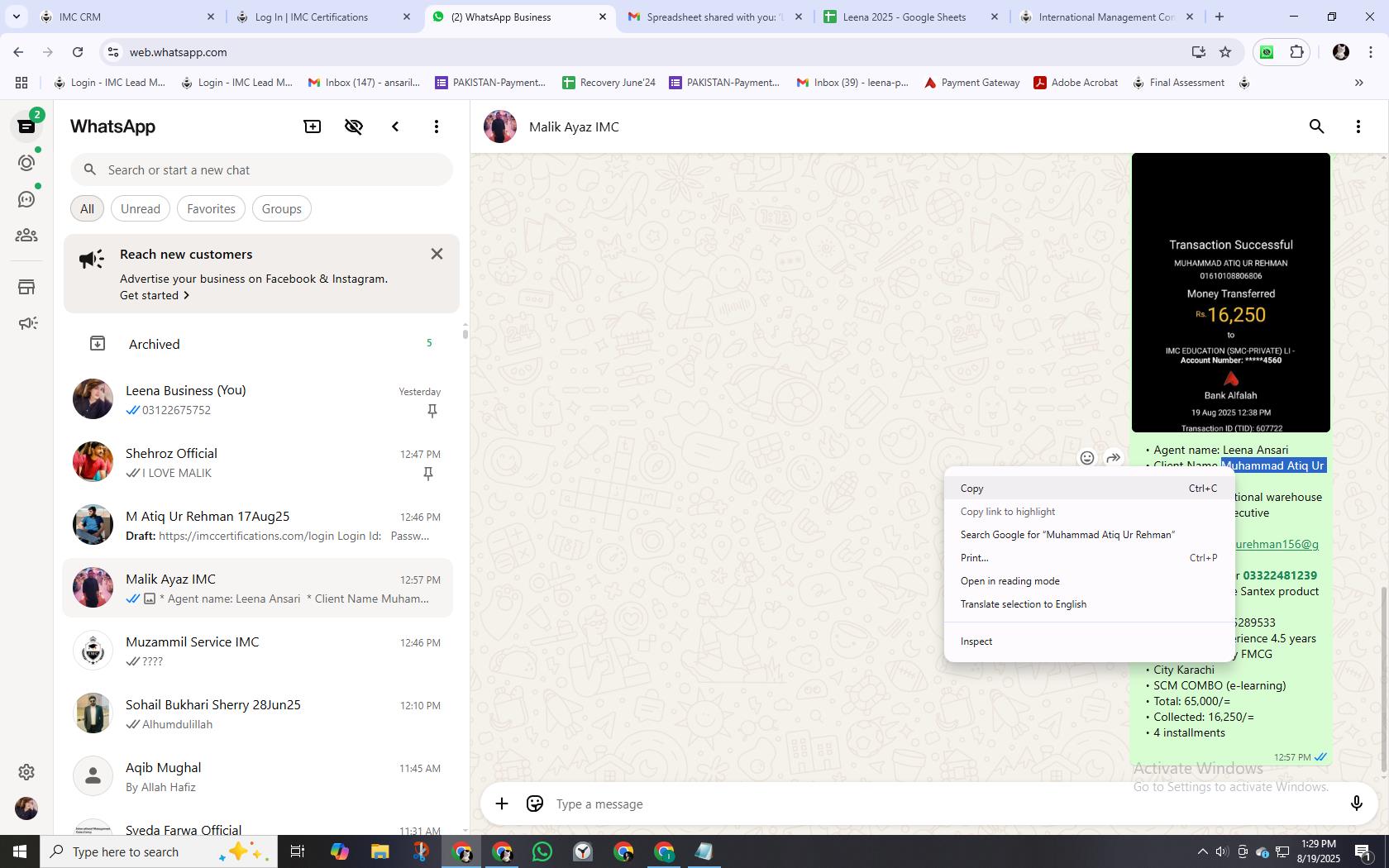Open the emoji sticker picker

pos(535,804)
